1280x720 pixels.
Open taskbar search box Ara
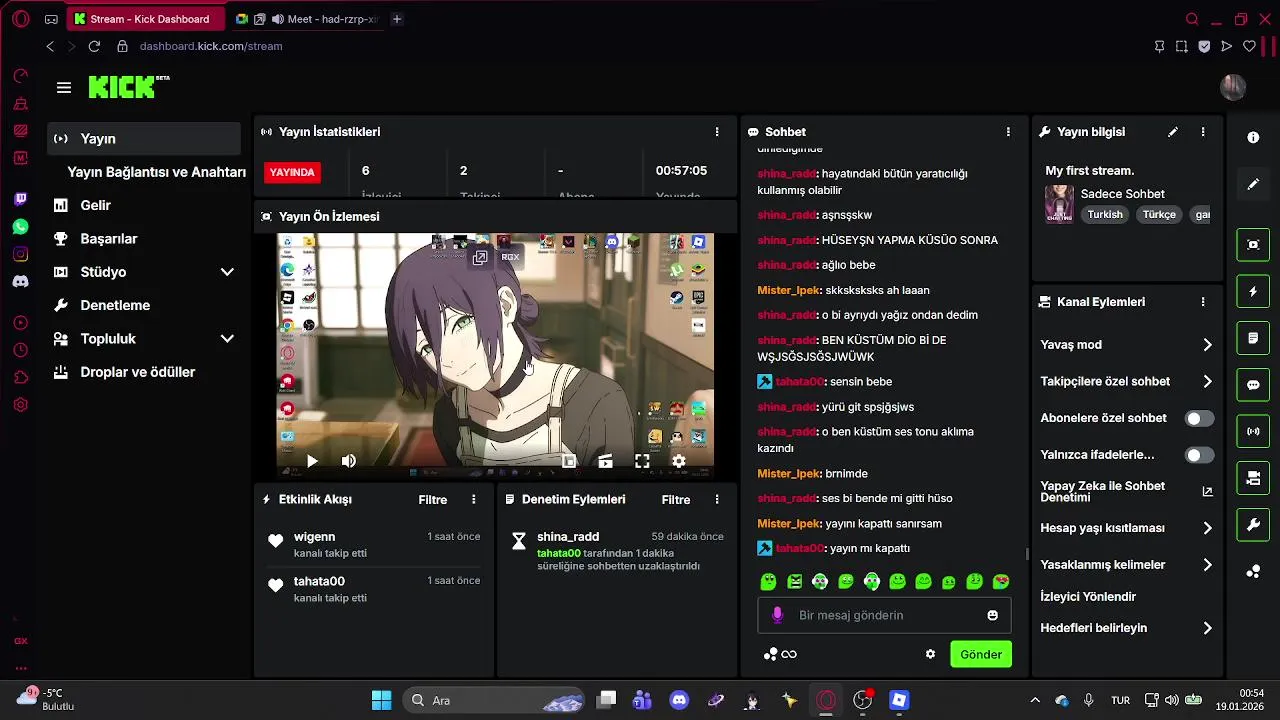[x=494, y=700]
